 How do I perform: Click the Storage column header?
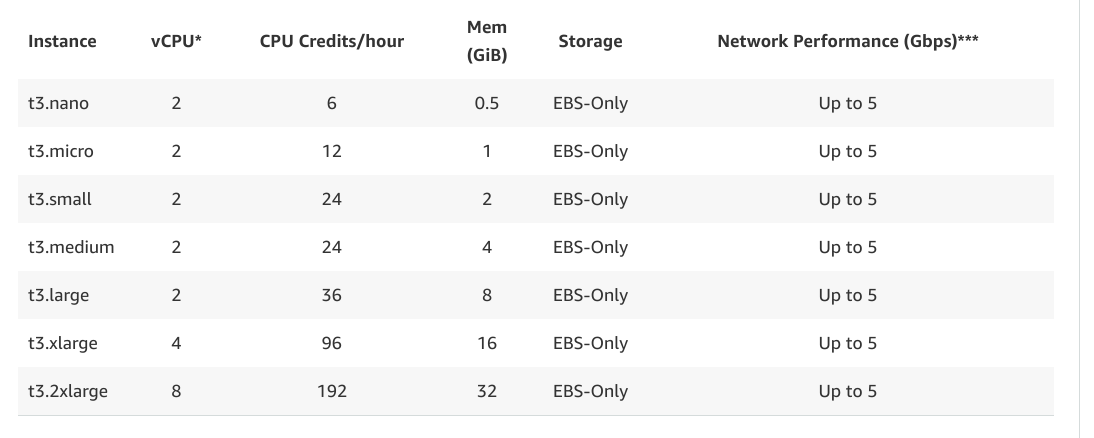[590, 41]
